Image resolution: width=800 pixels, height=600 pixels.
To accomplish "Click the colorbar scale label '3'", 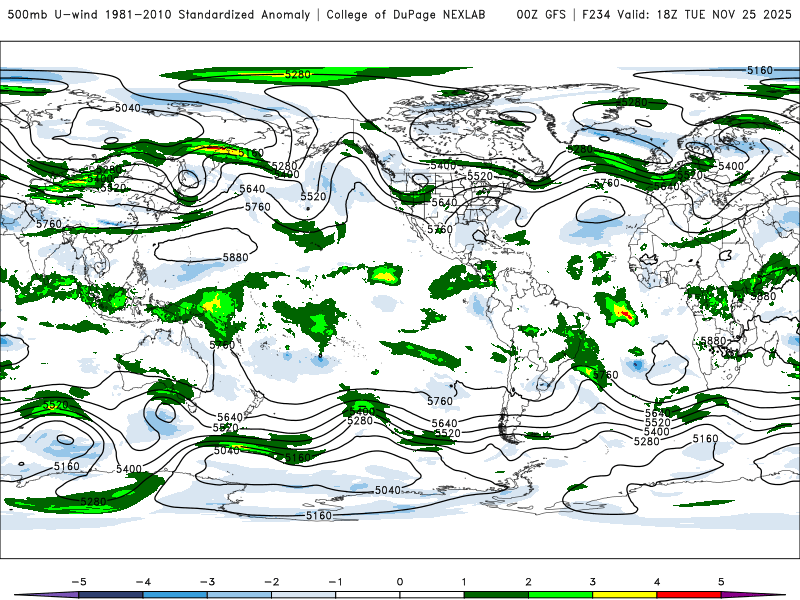I will tap(592, 582).
